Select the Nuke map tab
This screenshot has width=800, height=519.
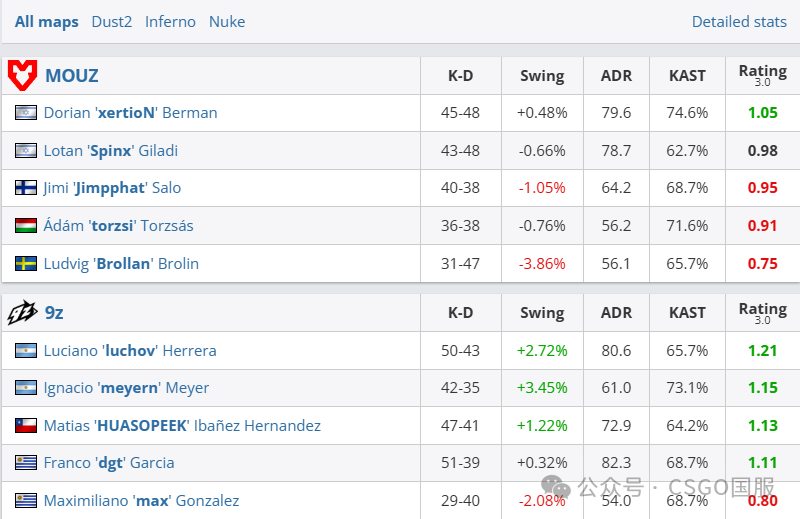pyautogui.click(x=227, y=21)
